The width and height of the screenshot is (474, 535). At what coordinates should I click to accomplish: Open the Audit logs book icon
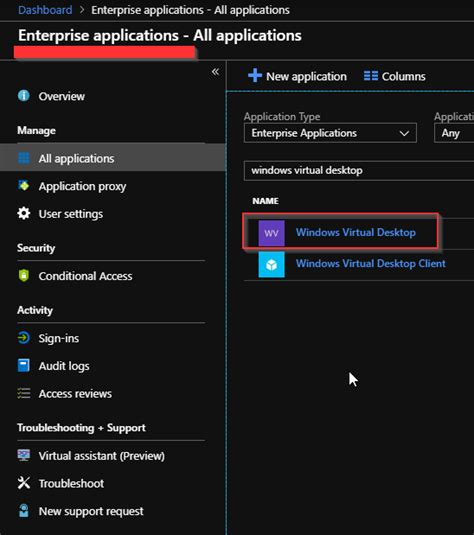pyautogui.click(x=24, y=365)
